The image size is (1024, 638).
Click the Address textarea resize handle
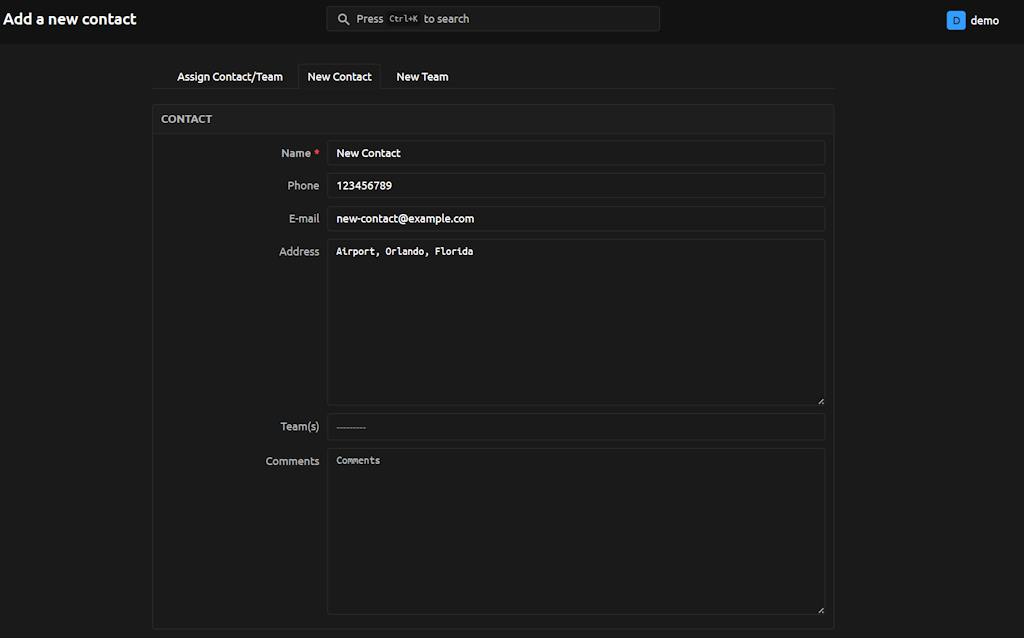point(820,401)
